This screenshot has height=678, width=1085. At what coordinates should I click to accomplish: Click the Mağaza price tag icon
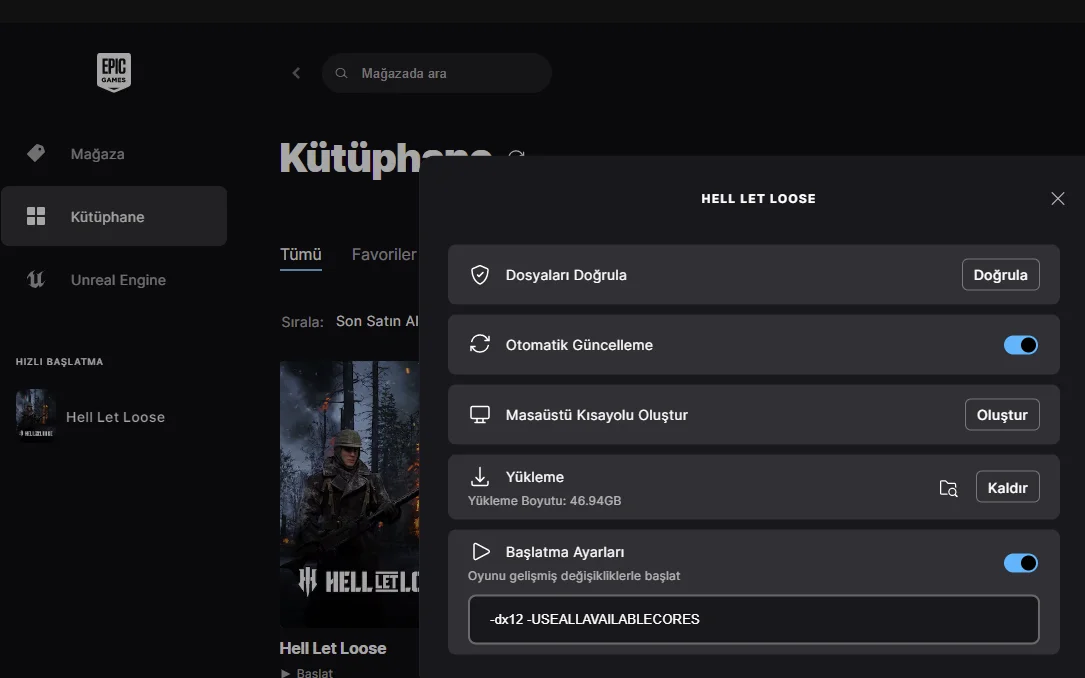[36, 153]
